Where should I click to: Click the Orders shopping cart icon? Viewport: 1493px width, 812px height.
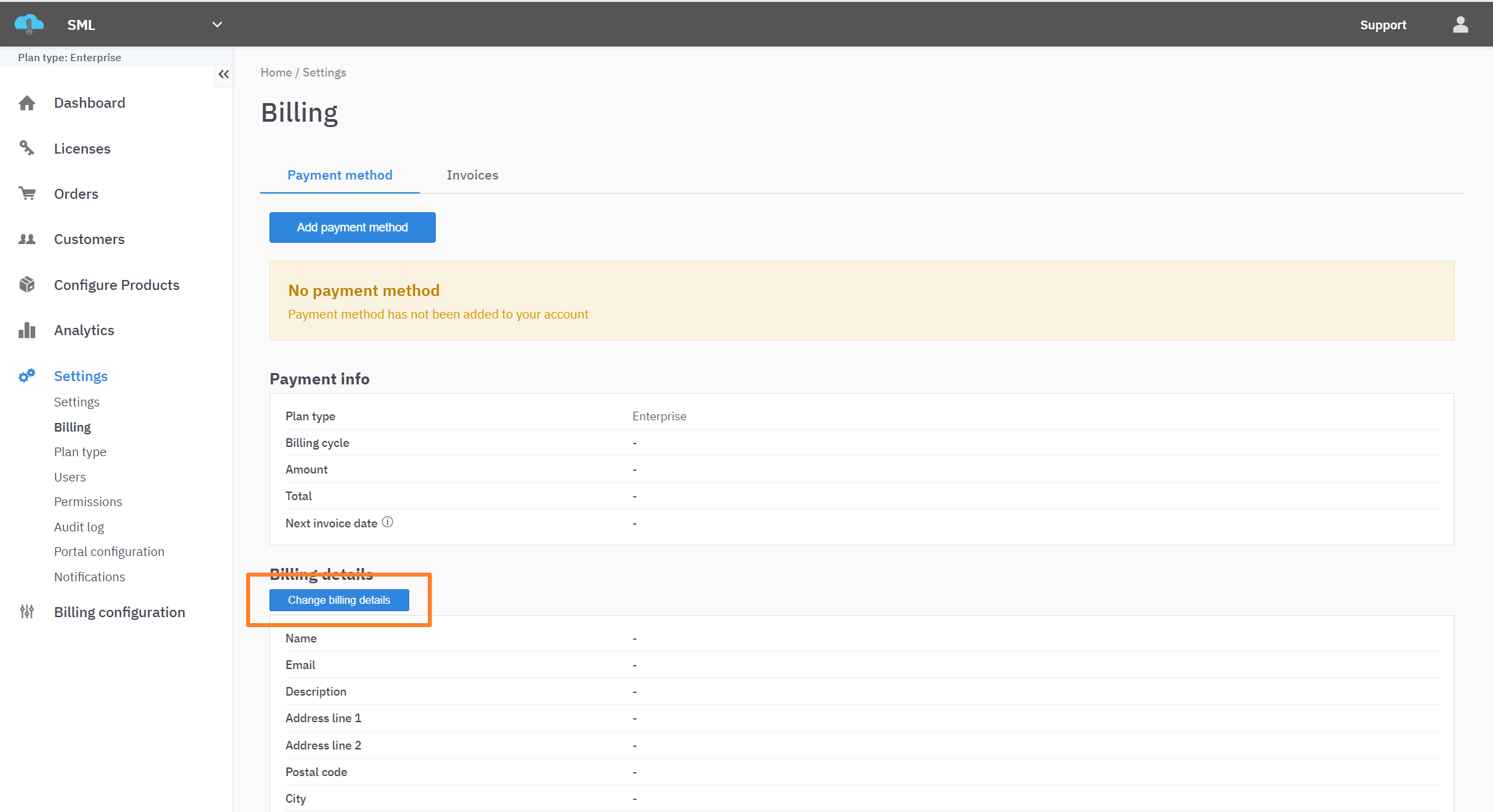tap(27, 194)
